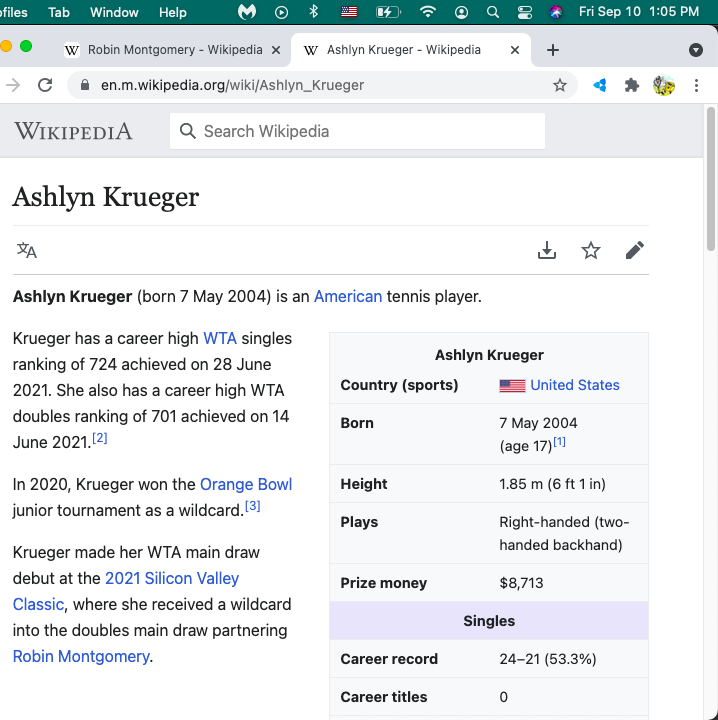Open a new browser tab
The height and width of the screenshot is (720, 718).
click(553, 50)
